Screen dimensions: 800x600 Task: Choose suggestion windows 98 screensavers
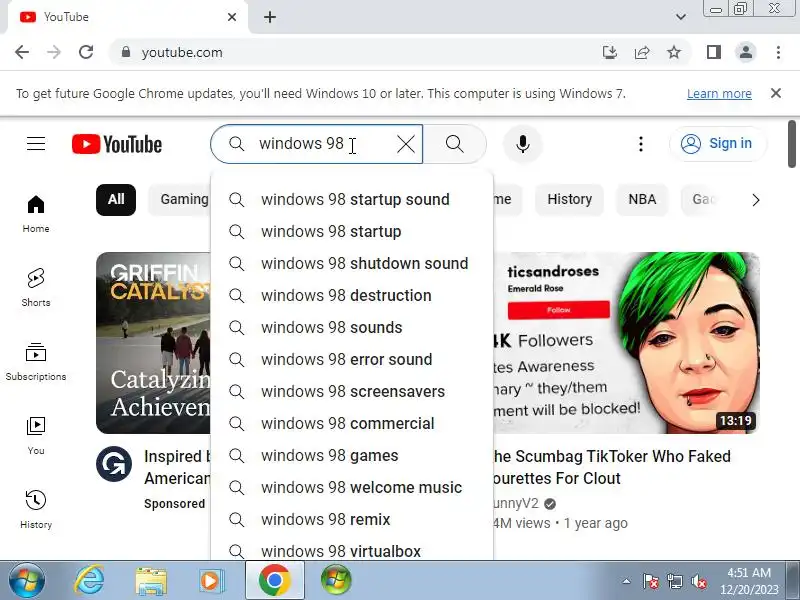coord(352,392)
